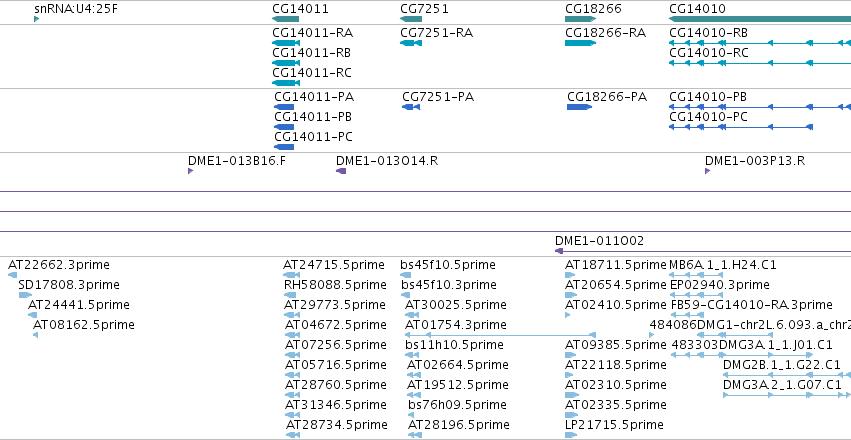Select EST AT05716.5prime

pyautogui.click(x=336, y=365)
